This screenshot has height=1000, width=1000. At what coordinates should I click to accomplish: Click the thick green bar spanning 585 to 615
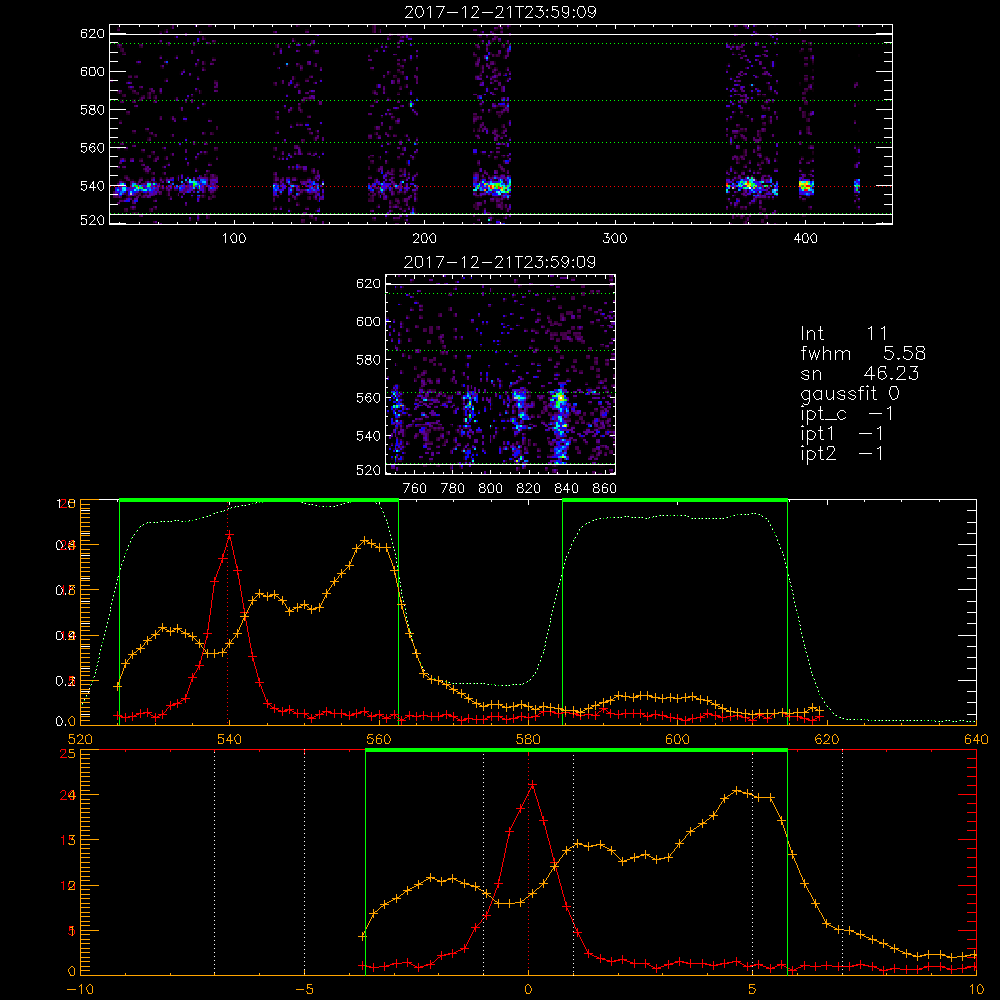coord(675,500)
